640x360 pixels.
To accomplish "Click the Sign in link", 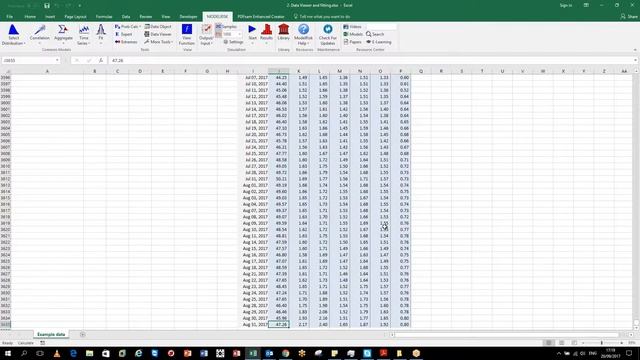I will (x=566, y=5).
